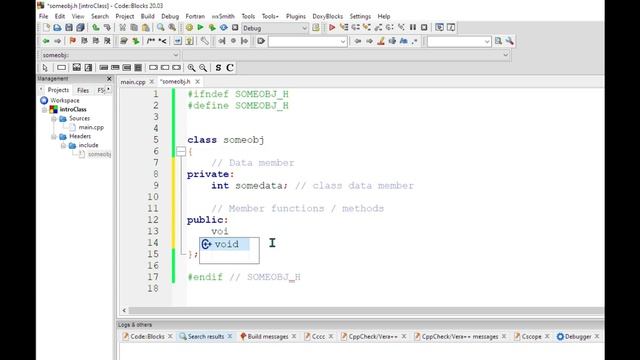Click the Redo arrow icon
Viewport: 640px width, 360px height.
tap(107, 27)
